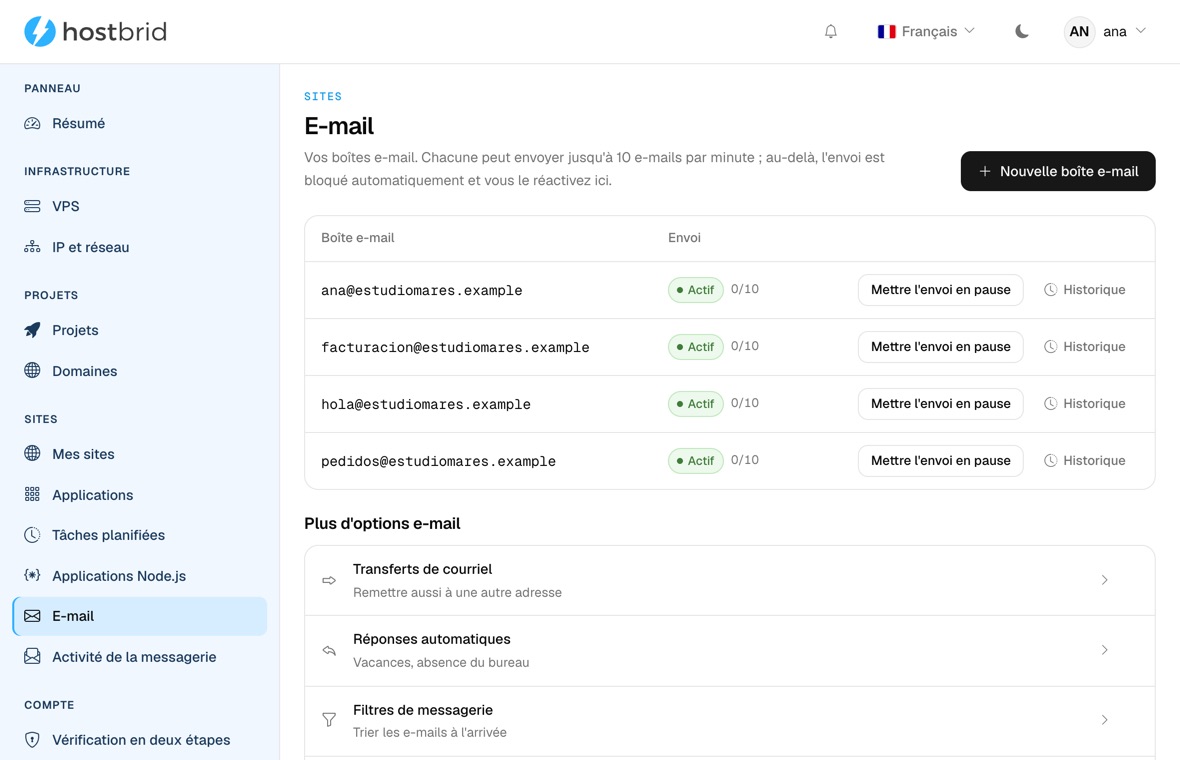The width and height of the screenshot is (1180, 760).
Task: Click pedidos@estudiomares.example mailbox address
Action: [x=438, y=461]
